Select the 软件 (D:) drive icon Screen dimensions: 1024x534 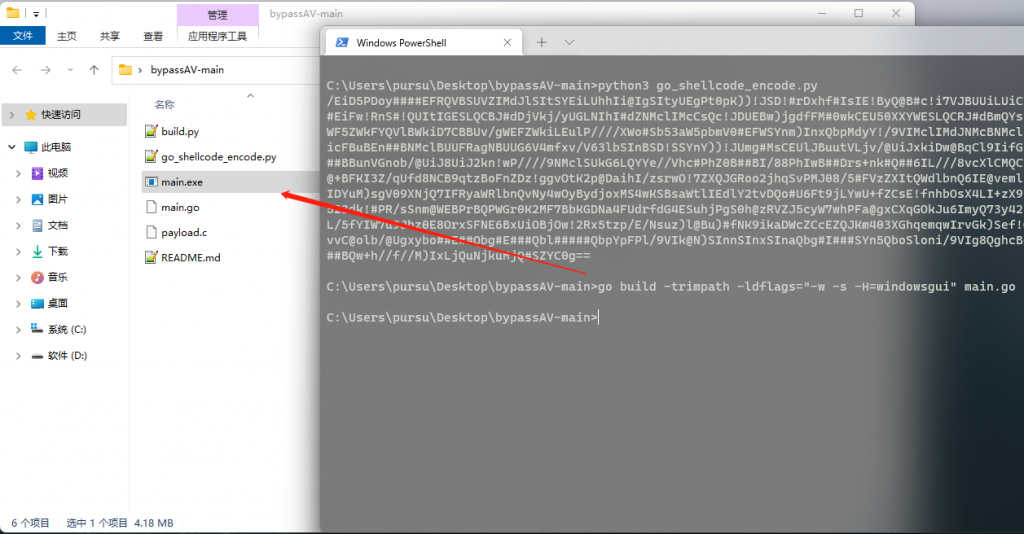tap(37, 356)
